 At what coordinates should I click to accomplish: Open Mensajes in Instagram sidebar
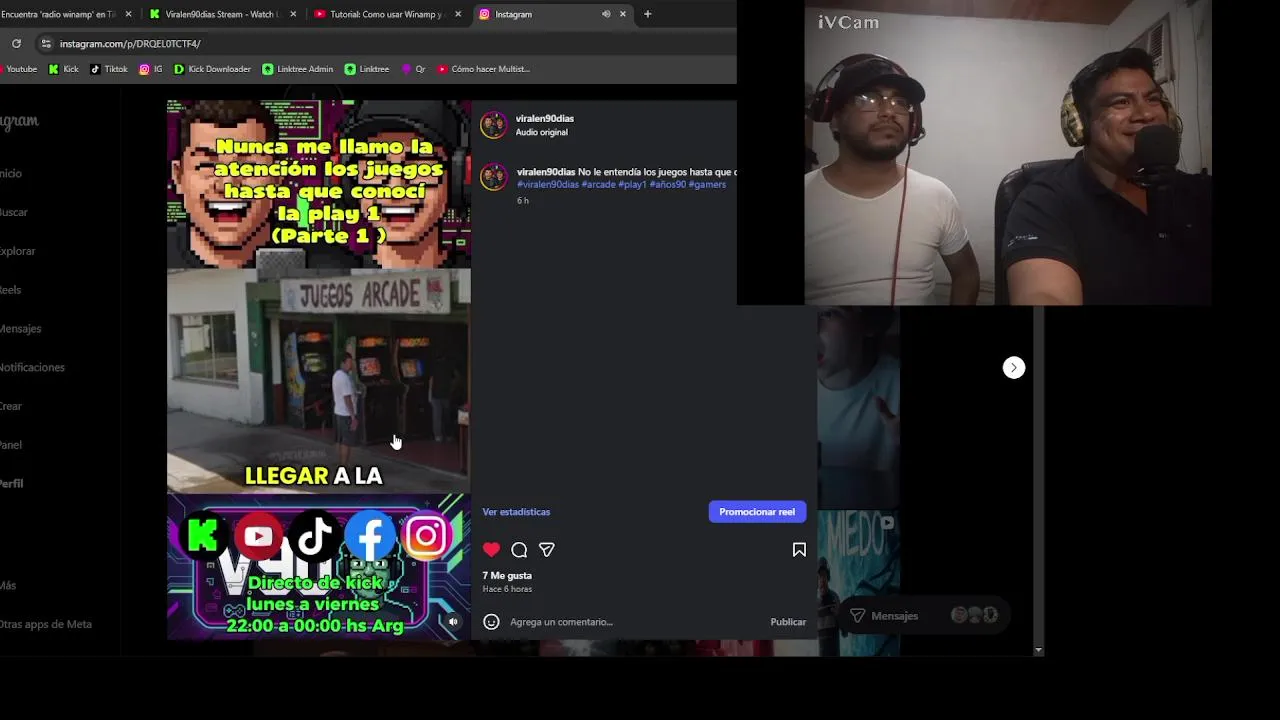tap(20, 329)
